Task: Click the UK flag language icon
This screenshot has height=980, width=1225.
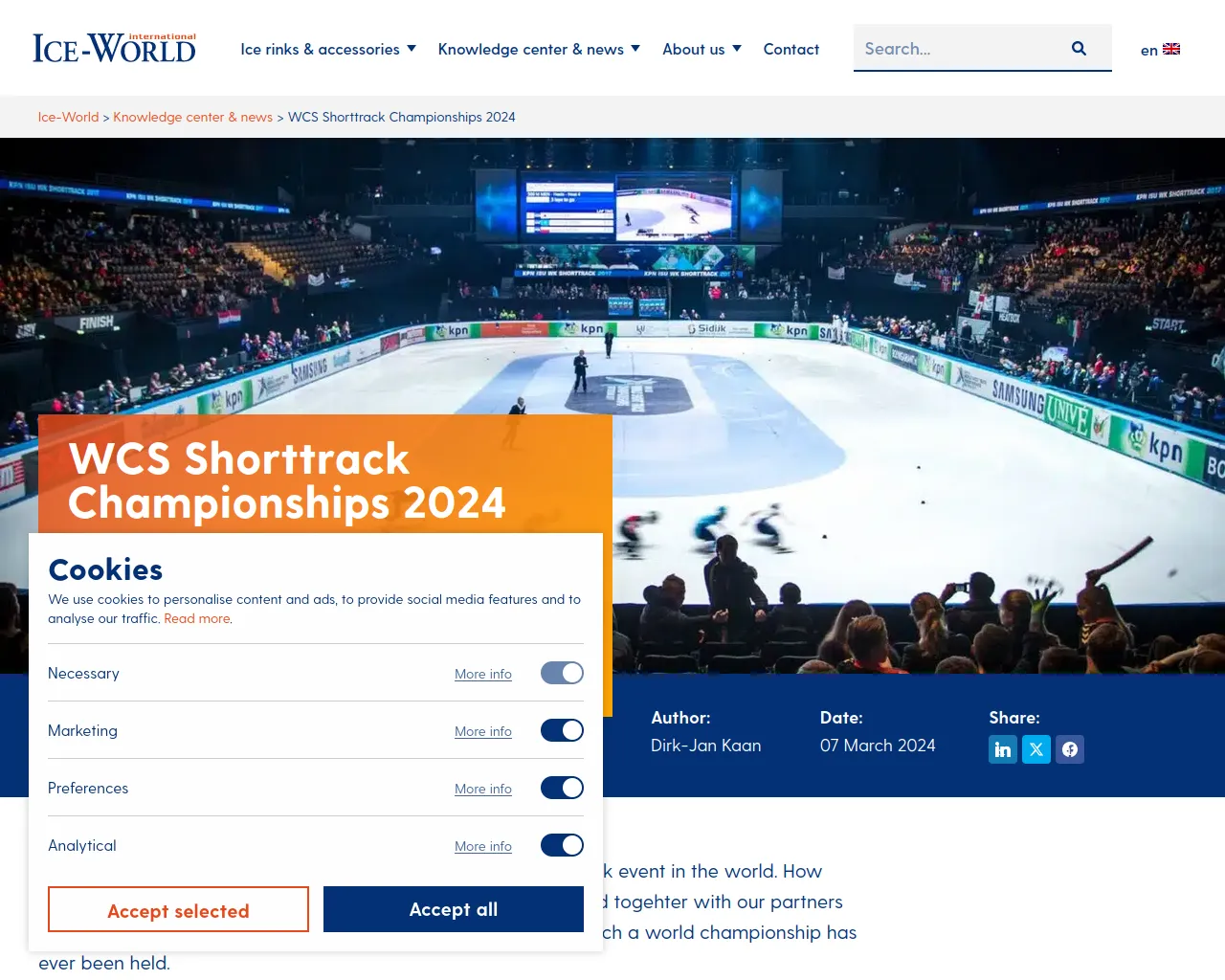Action: [x=1171, y=49]
